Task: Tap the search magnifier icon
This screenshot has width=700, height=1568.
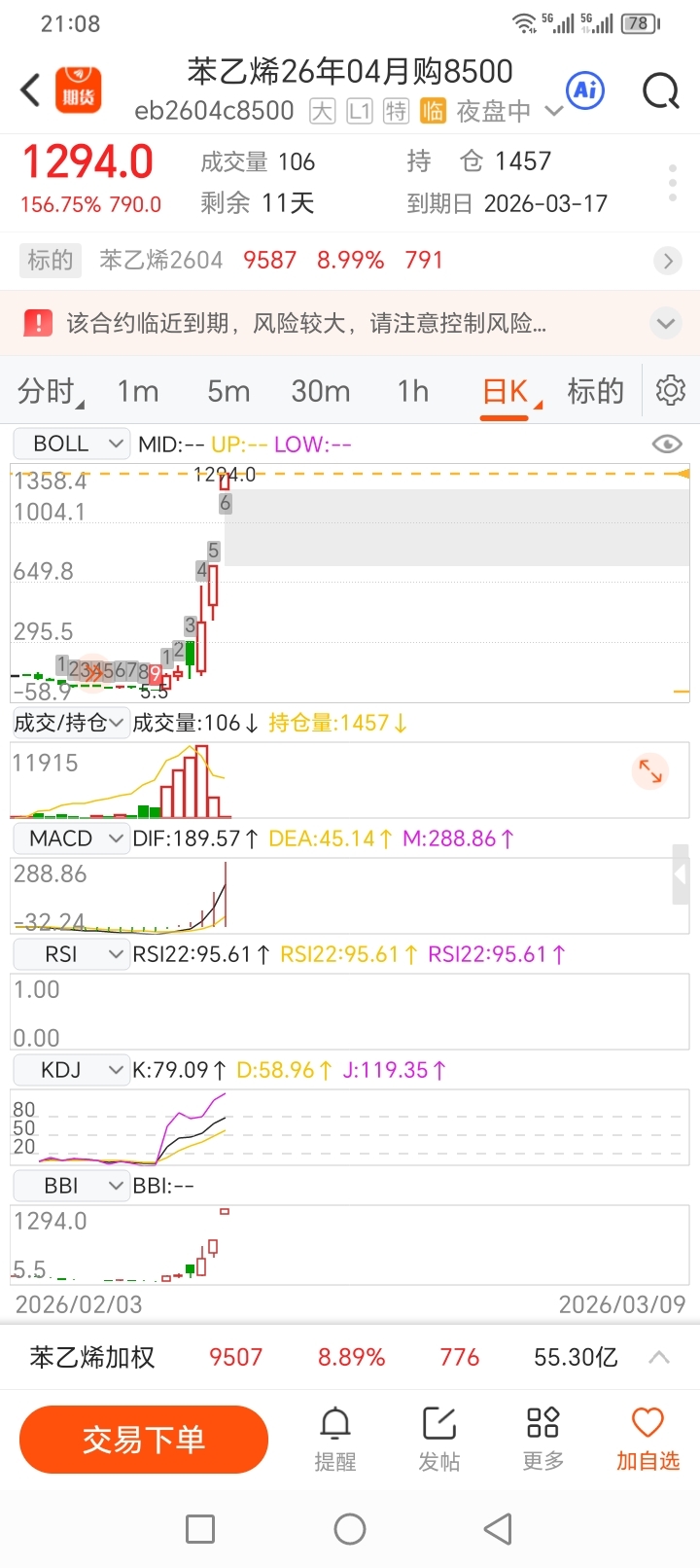Action: click(661, 91)
